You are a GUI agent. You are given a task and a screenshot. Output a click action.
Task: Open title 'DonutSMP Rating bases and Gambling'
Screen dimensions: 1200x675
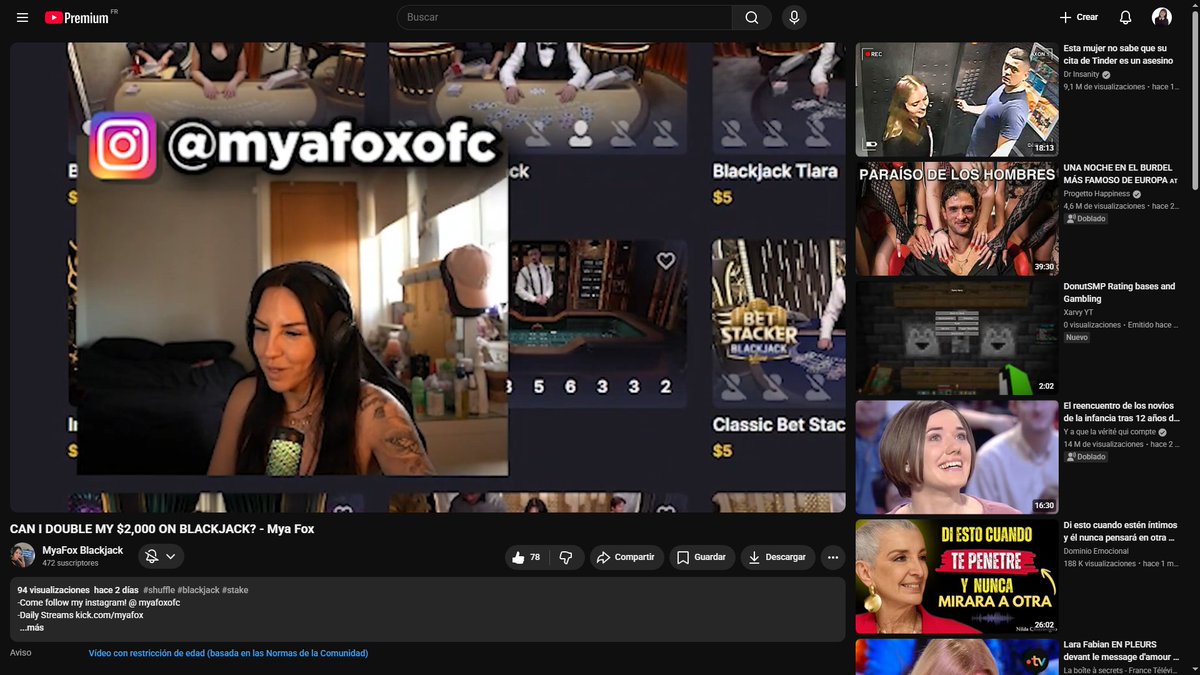point(1119,292)
